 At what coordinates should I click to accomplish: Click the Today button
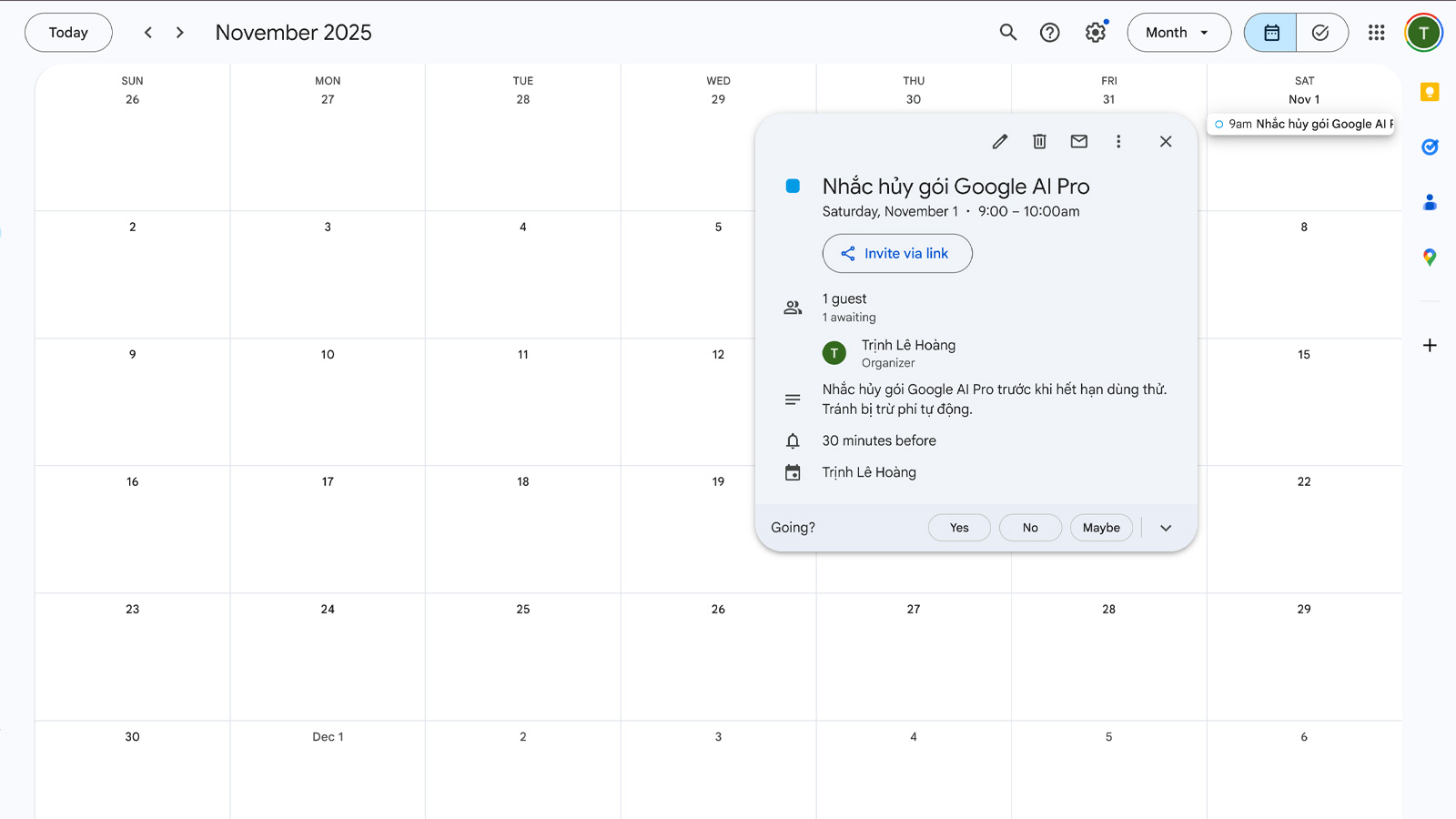coord(68,33)
